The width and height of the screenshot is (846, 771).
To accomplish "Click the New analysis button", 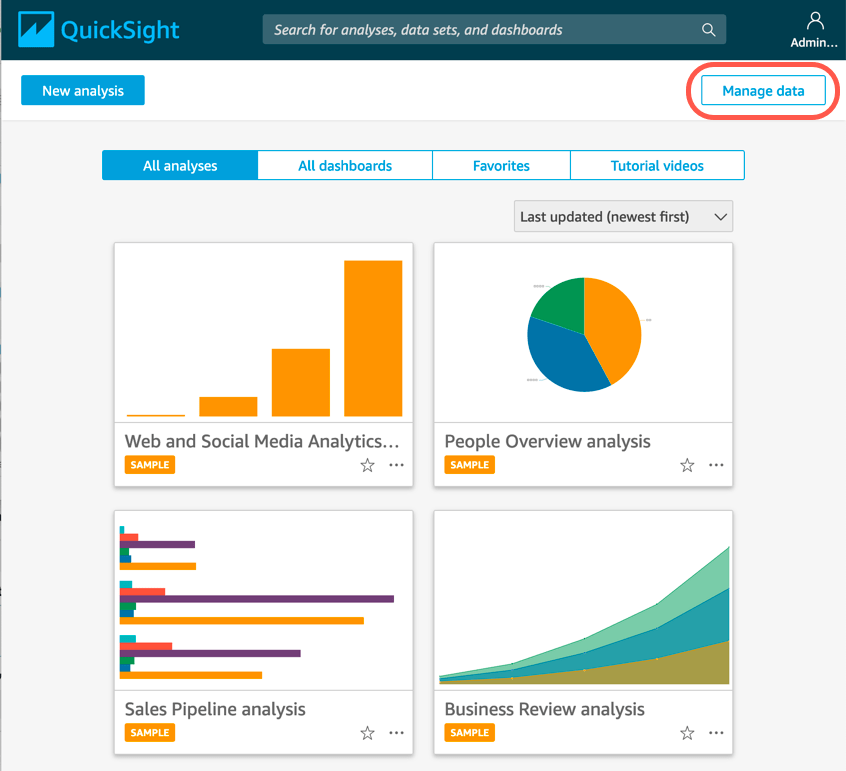I will coord(82,90).
